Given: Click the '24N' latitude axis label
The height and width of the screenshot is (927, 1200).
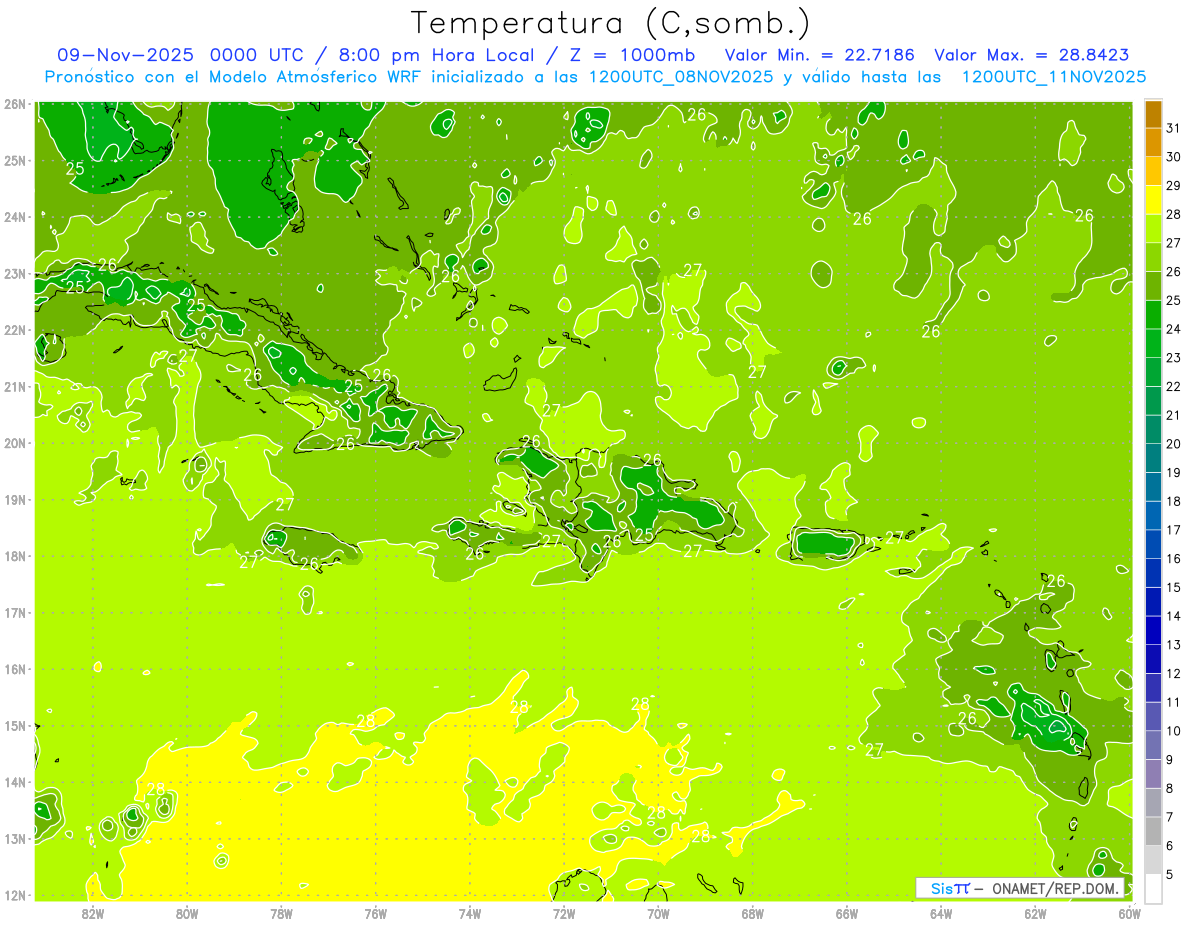Looking at the screenshot, I should point(14,217).
